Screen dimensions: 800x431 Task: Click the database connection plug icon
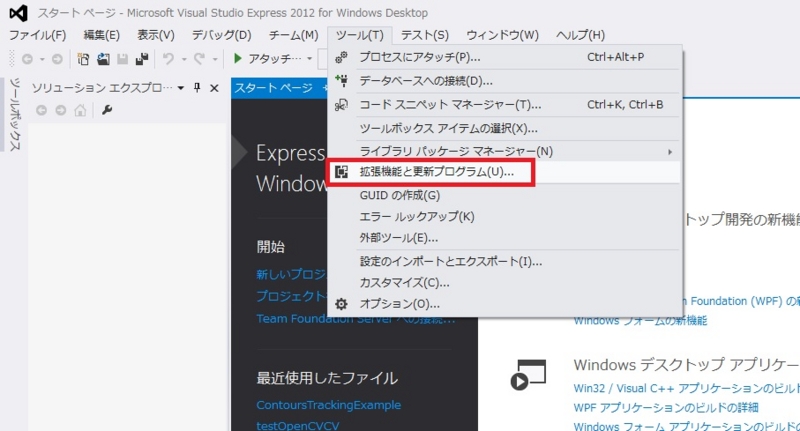pyautogui.click(x=341, y=80)
